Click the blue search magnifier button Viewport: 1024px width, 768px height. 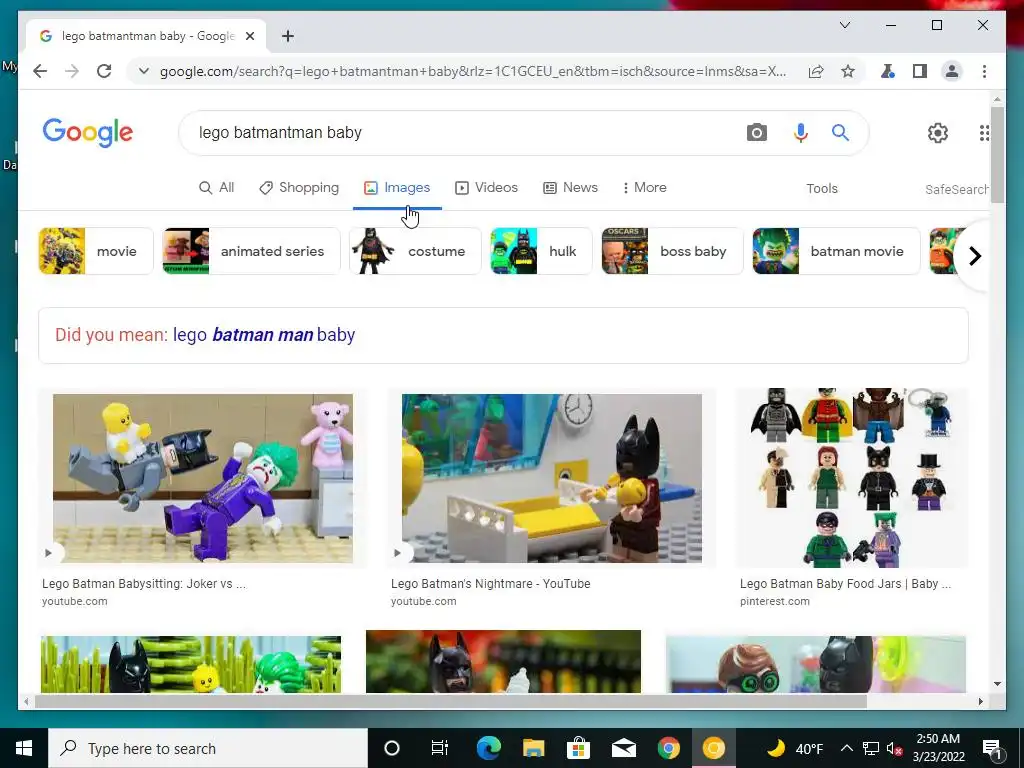(x=840, y=133)
